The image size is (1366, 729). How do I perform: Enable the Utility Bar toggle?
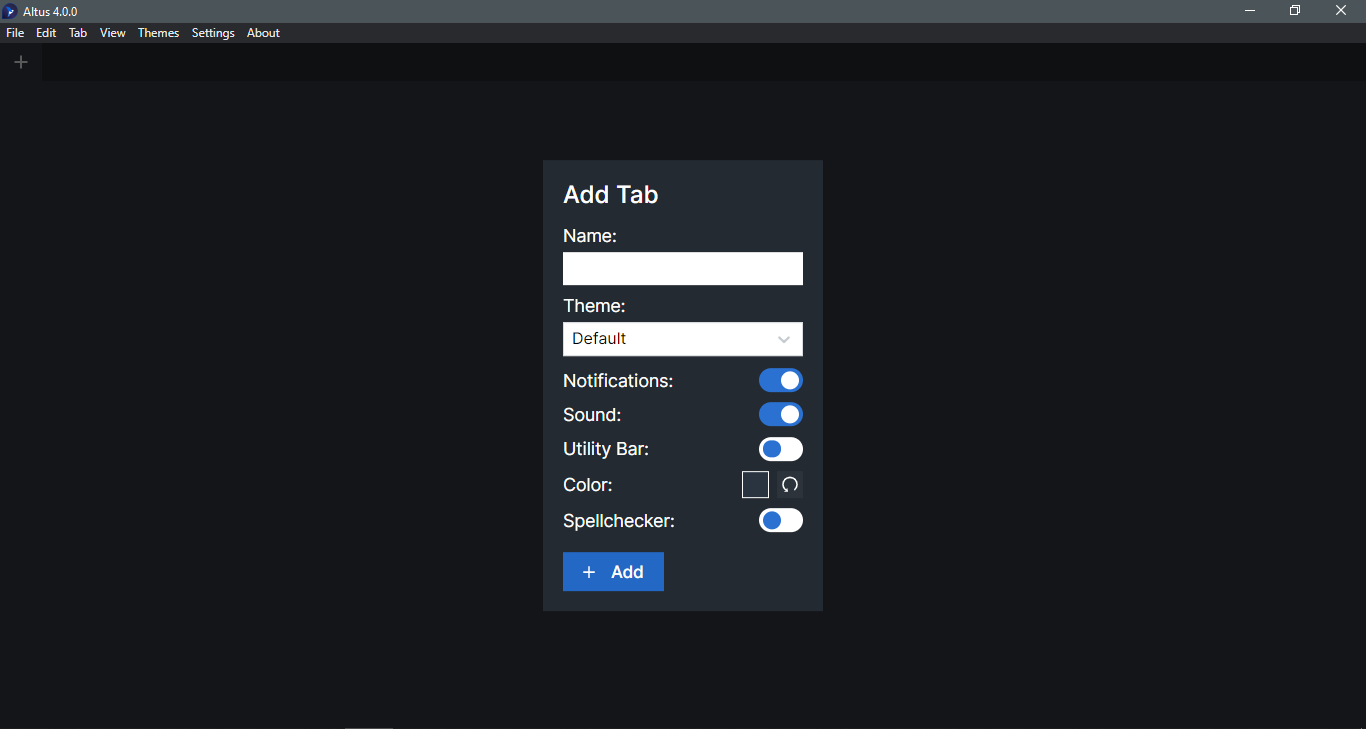tap(780, 449)
